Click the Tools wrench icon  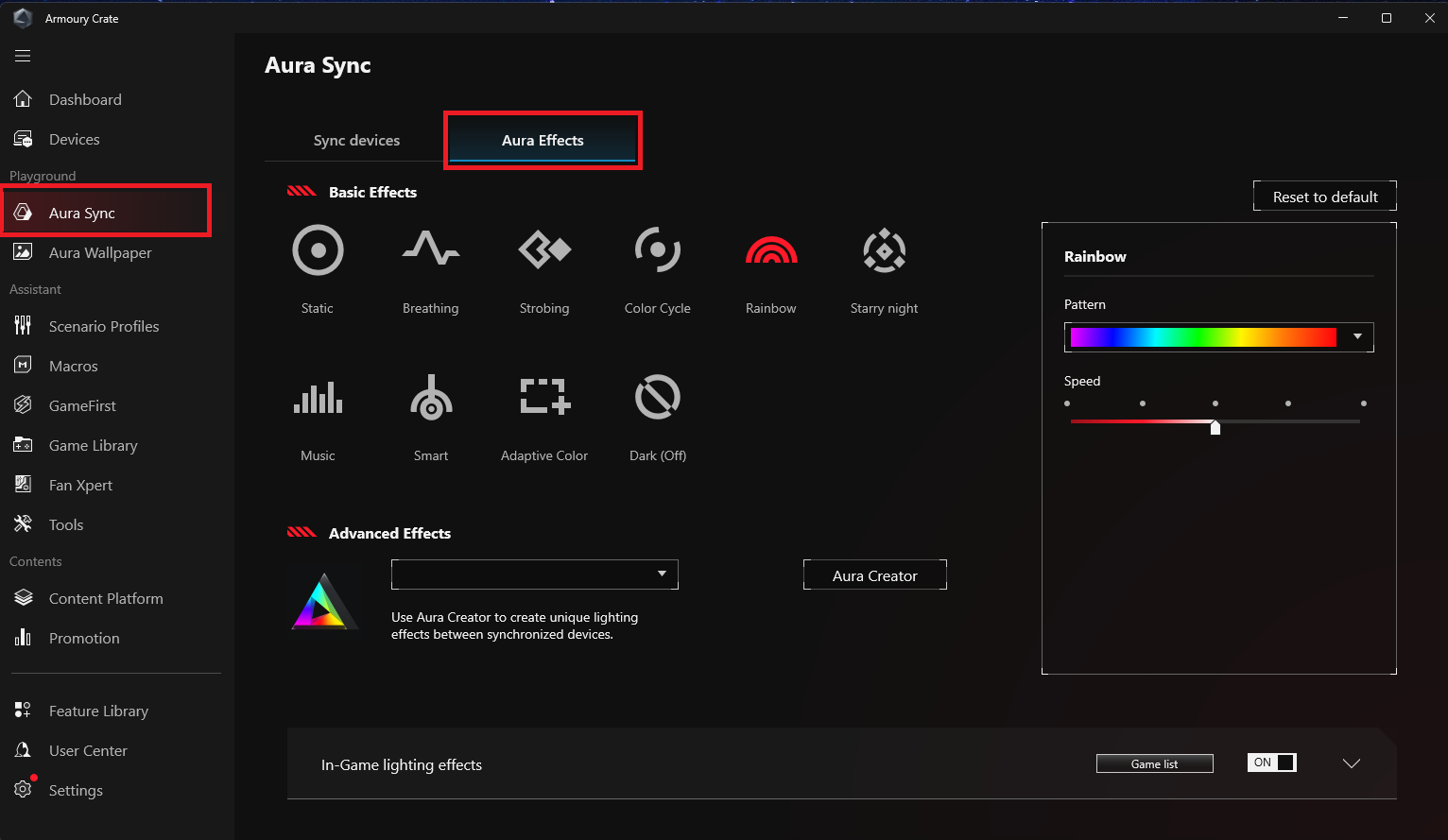pyautogui.click(x=24, y=524)
